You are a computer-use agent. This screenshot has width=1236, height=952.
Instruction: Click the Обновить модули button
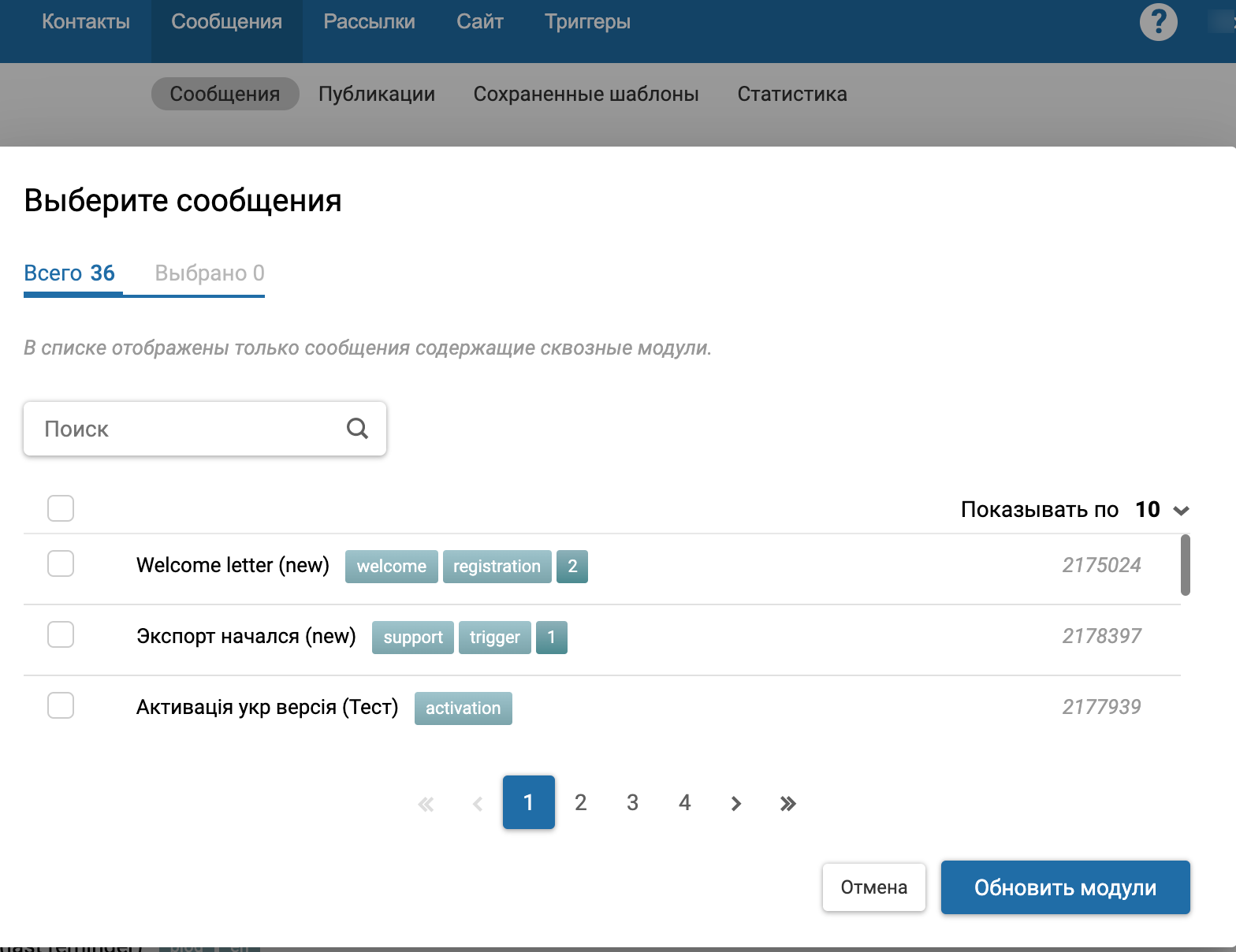[1065, 887]
